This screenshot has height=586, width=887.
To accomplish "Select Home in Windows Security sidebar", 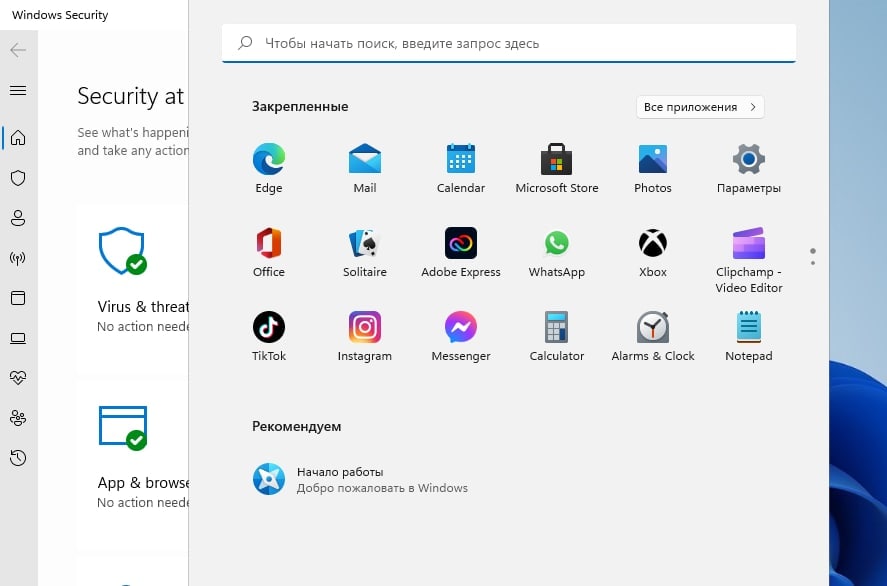I will point(18,137).
